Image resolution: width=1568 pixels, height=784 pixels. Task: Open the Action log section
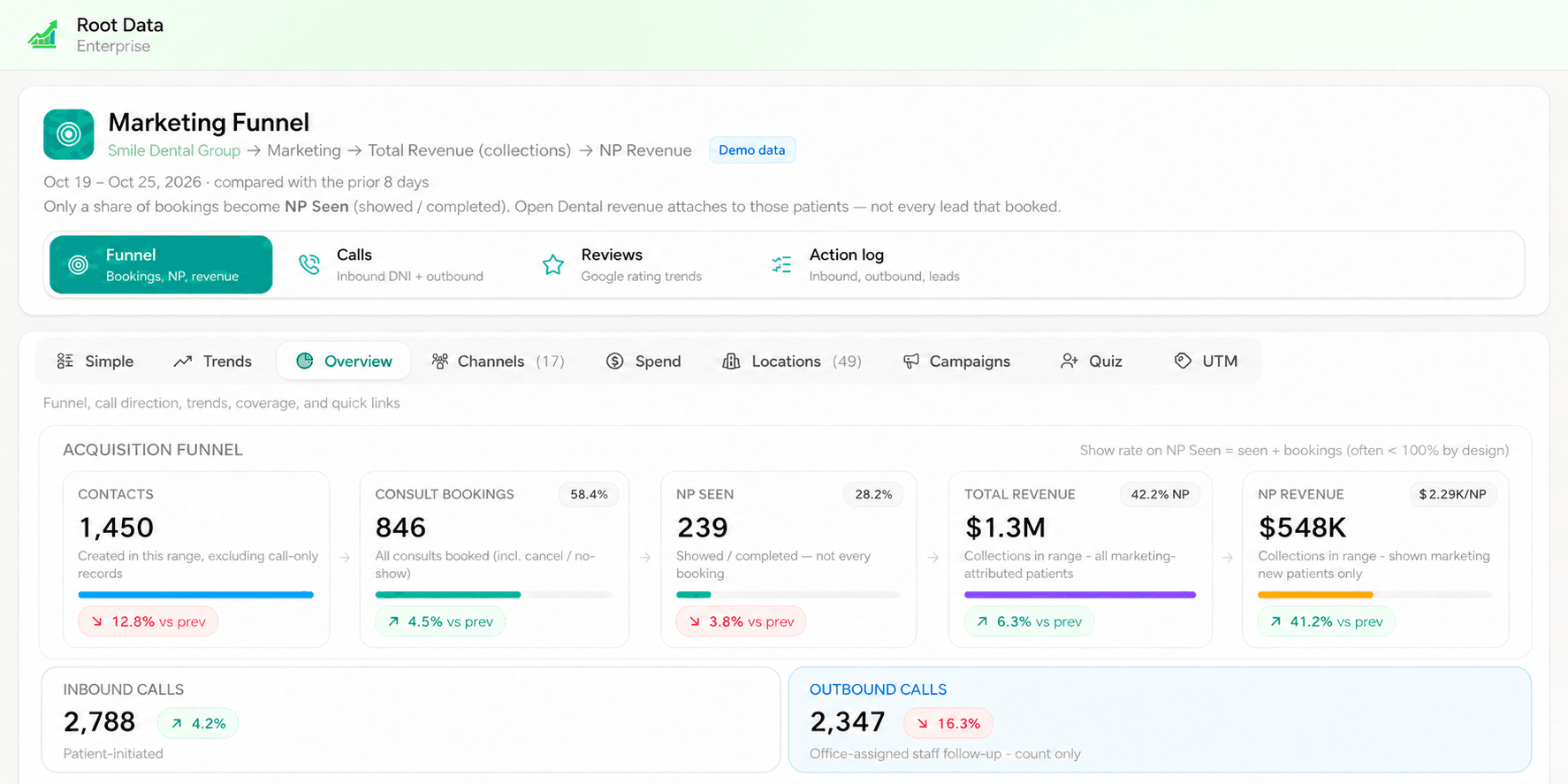tap(866, 264)
